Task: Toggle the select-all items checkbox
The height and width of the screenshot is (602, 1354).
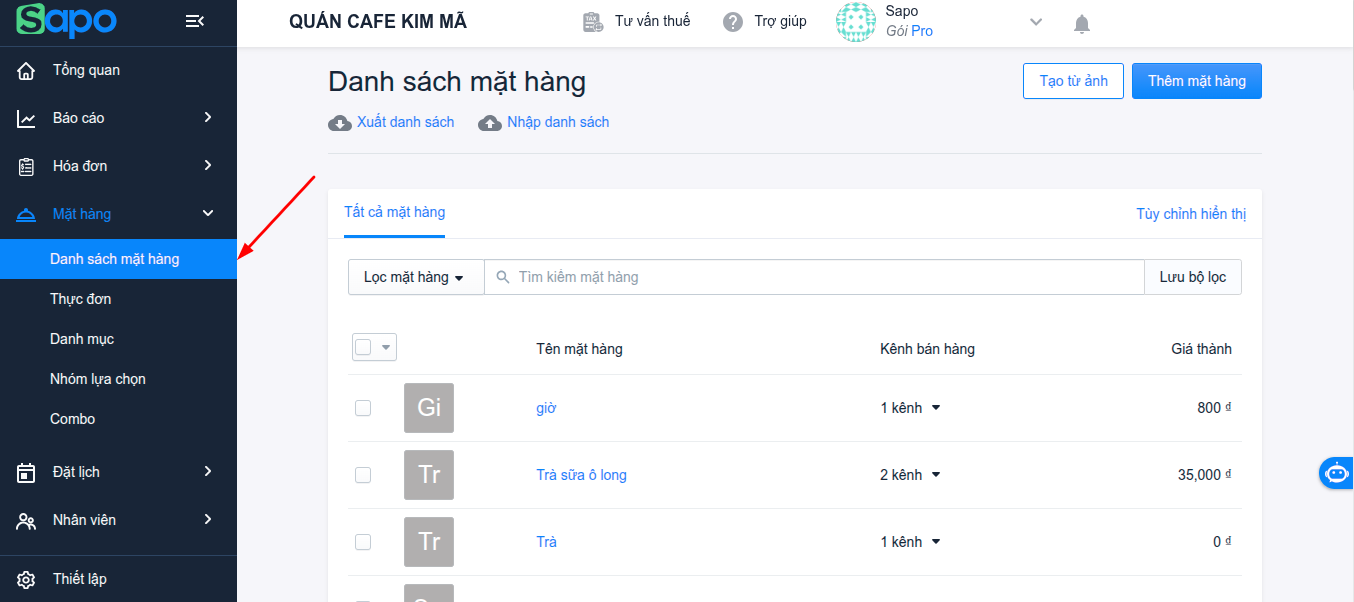Action: click(x=363, y=347)
